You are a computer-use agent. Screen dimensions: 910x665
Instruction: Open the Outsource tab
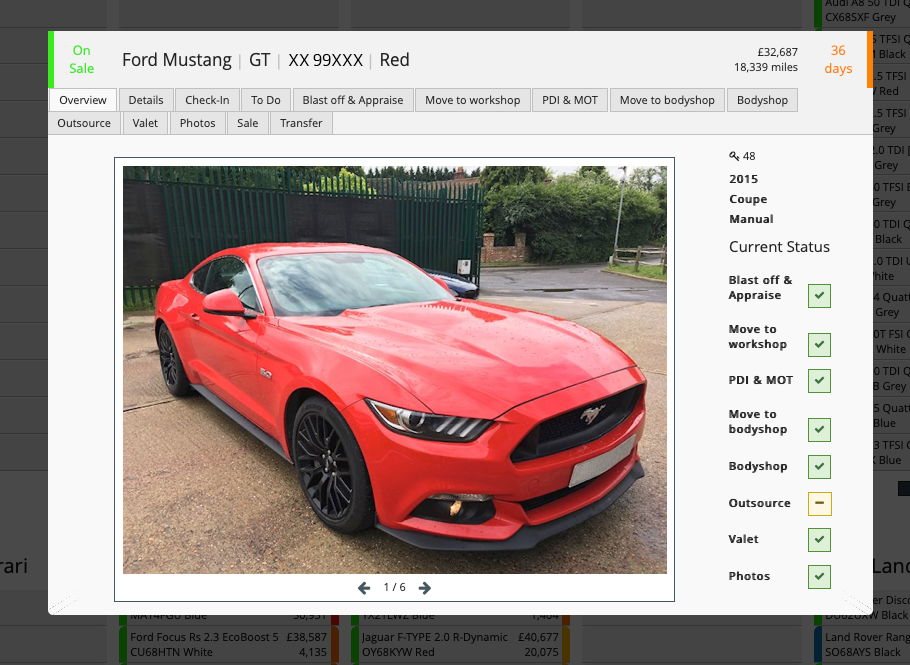pos(84,123)
